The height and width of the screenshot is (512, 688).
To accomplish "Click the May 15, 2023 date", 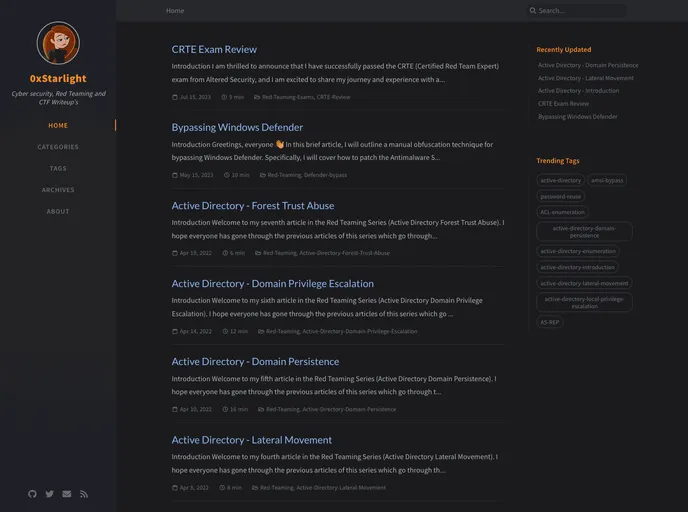I will (x=197, y=175).
